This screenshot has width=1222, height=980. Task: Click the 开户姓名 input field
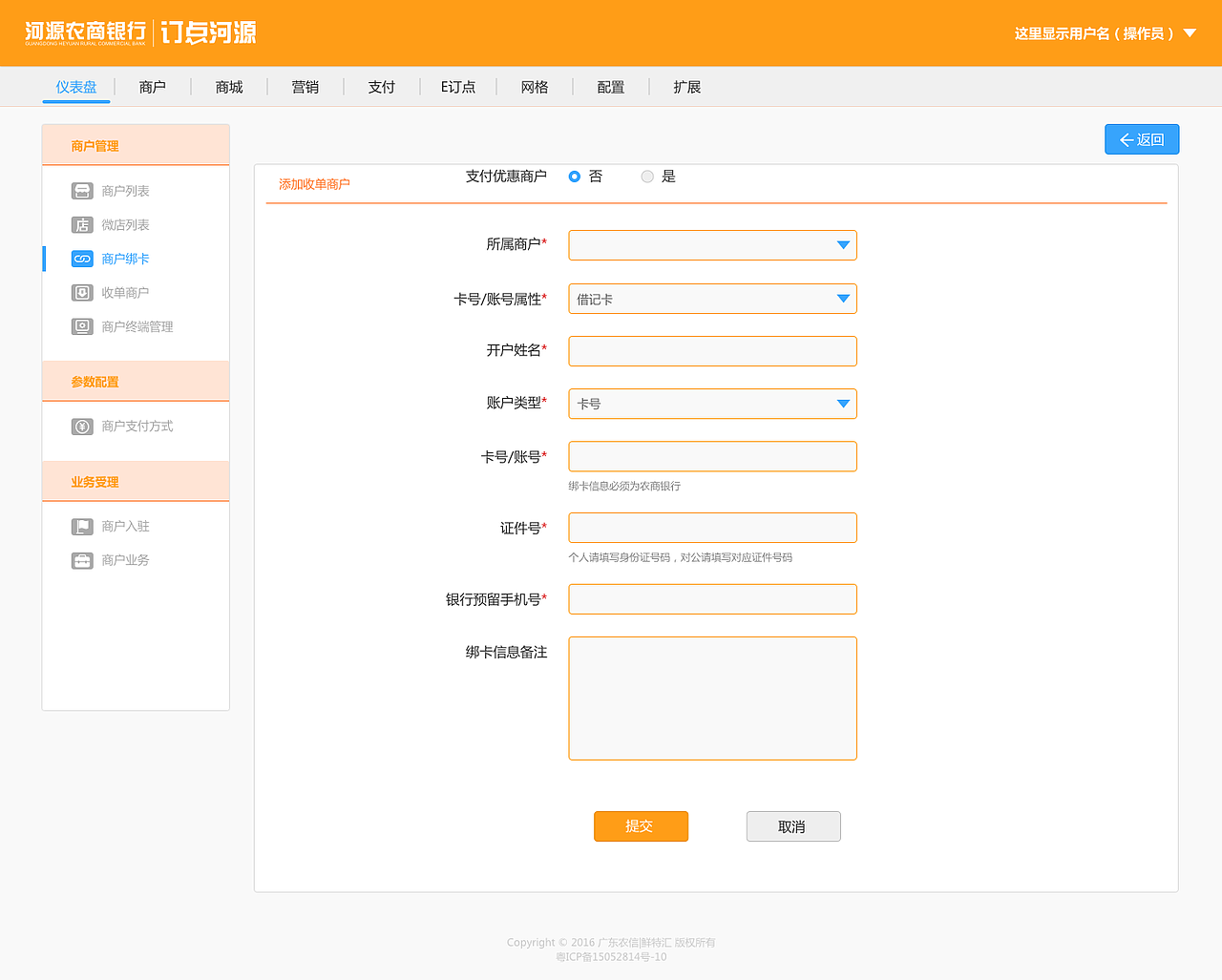click(712, 351)
